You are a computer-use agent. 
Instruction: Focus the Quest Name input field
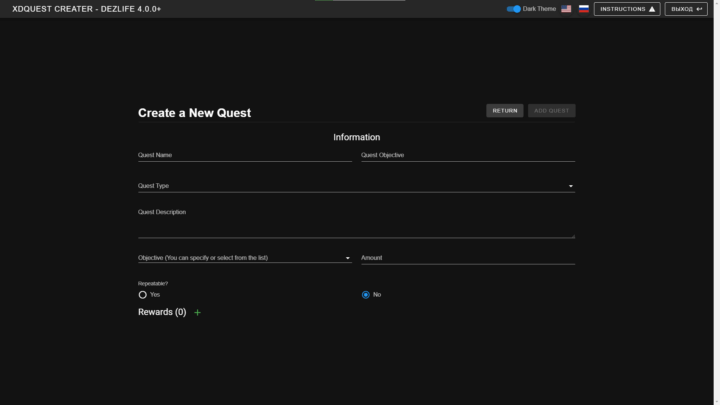click(x=244, y=156)
